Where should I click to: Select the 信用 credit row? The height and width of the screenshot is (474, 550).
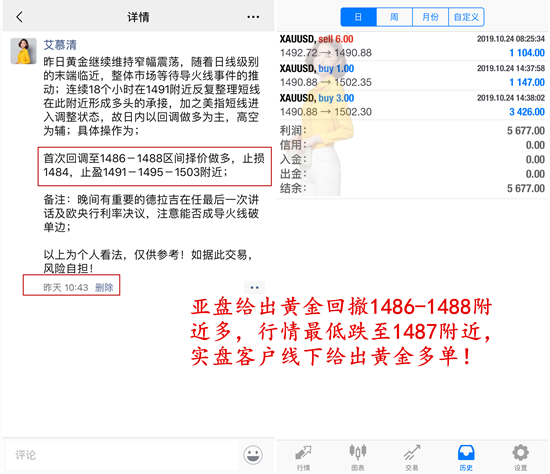tap(412, 145)
